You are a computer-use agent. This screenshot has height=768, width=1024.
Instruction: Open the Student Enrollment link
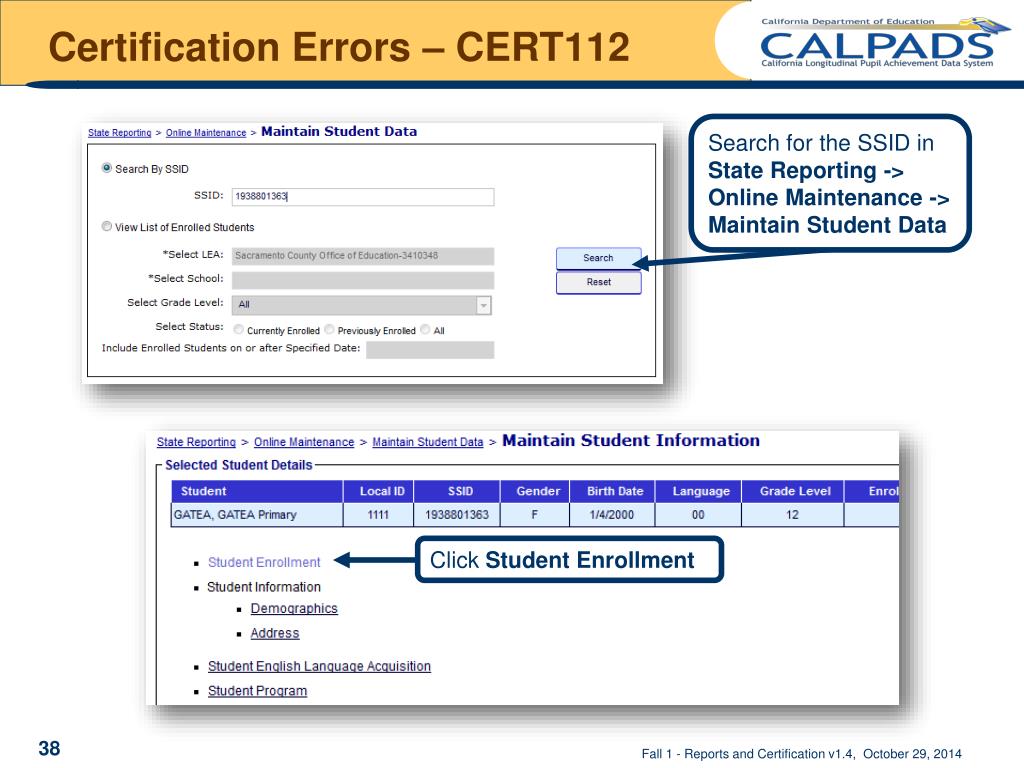(264, 562)
